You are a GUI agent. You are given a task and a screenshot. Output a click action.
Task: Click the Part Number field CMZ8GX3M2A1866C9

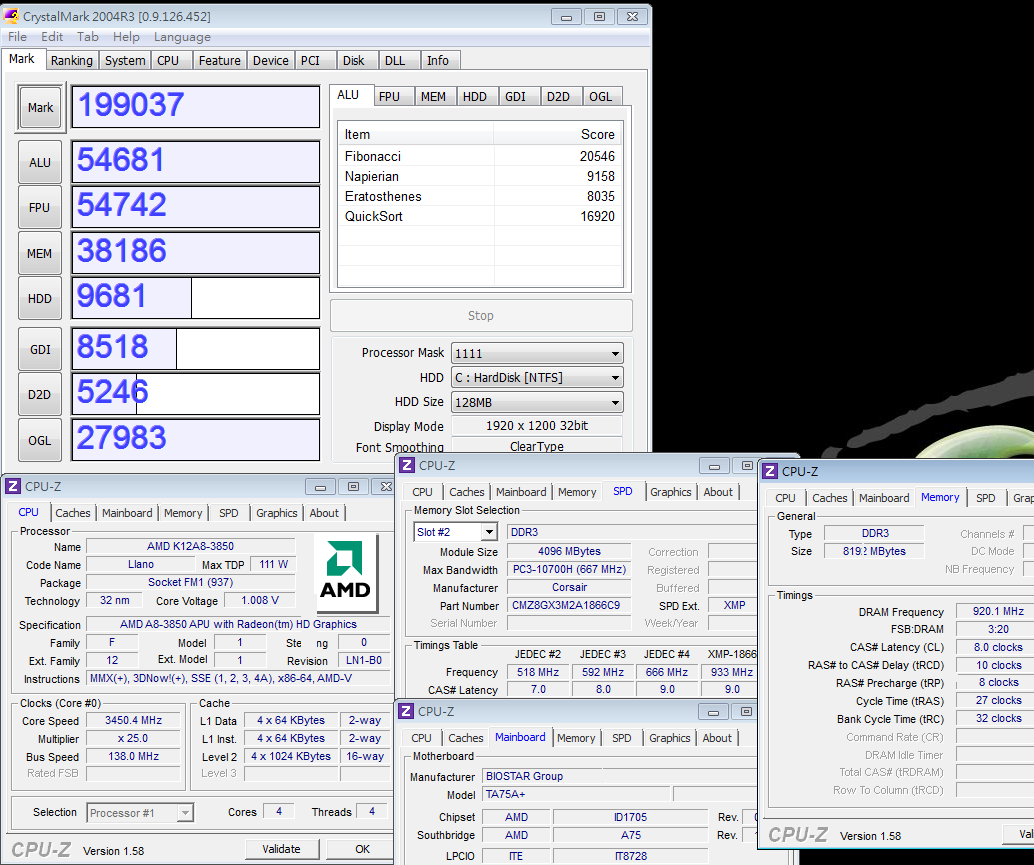pos(569,605)
